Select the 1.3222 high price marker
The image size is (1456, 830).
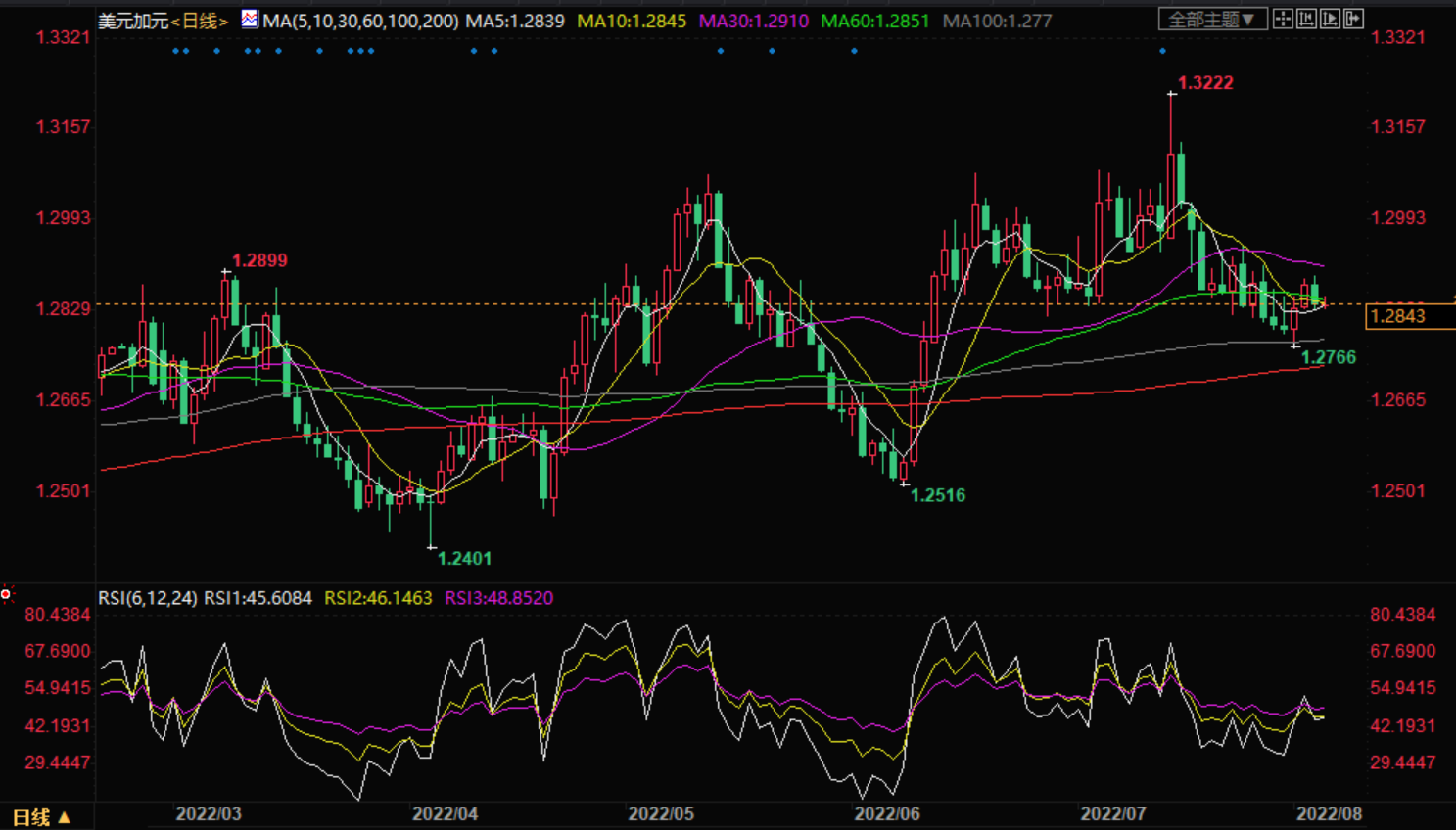pos(1204,83)
